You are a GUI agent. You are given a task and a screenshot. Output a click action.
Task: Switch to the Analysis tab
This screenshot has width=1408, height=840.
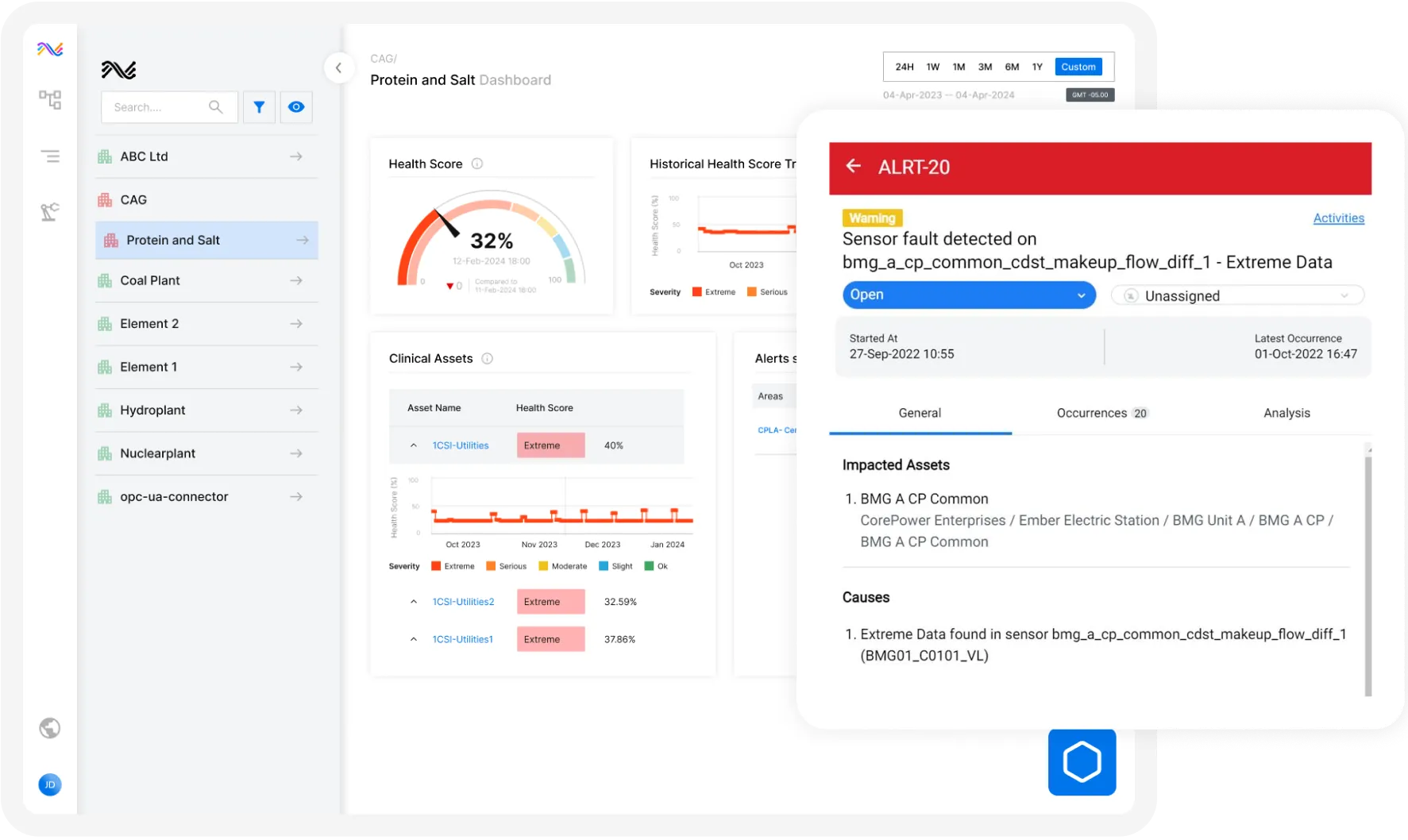[x=1286, y=413]
